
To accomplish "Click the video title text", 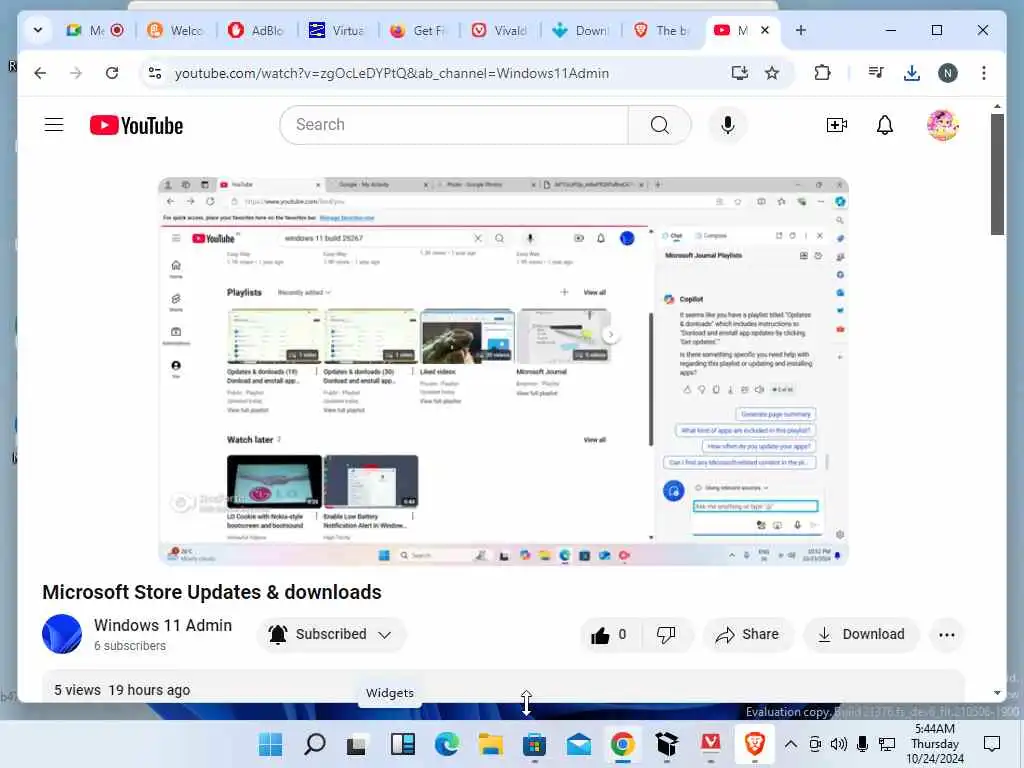I will click(x=212, y=592).
